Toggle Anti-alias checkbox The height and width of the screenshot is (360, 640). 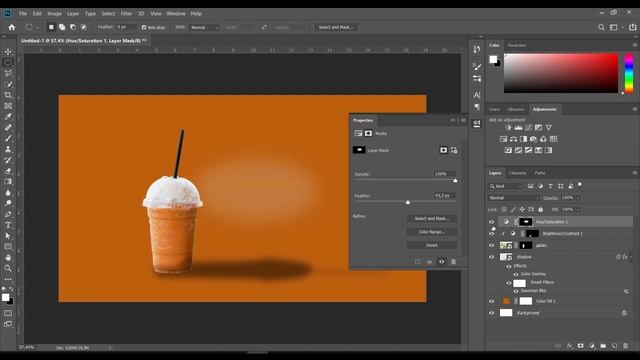[x=144, y=27]
